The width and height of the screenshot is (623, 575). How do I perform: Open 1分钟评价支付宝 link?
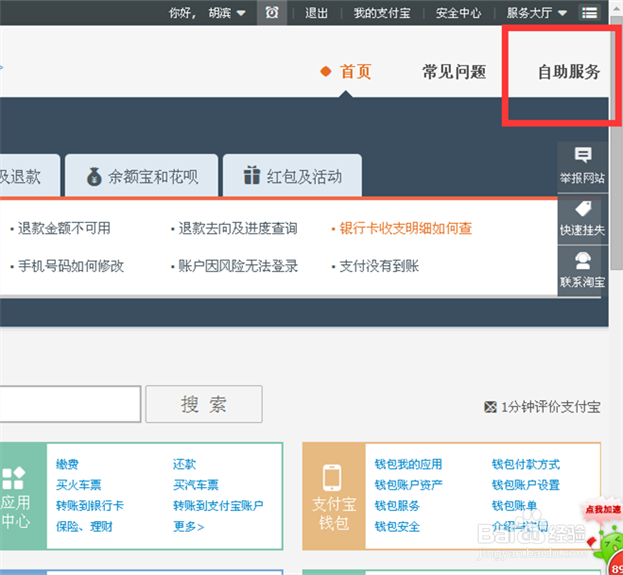[550, 407]
